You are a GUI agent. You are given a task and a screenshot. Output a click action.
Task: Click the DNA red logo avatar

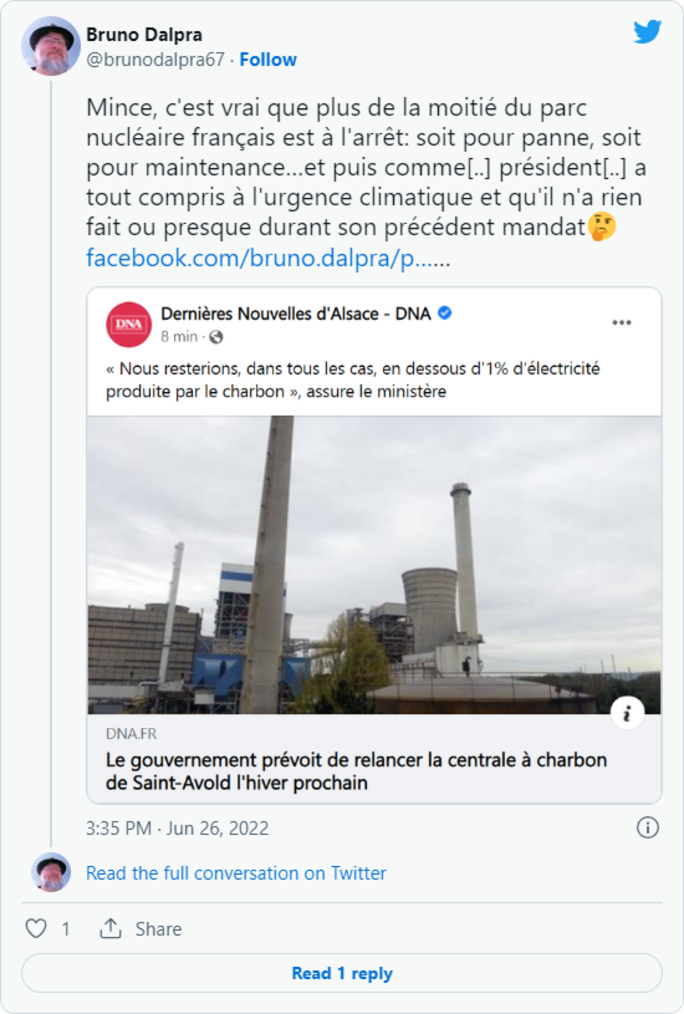tap(129, 324)
